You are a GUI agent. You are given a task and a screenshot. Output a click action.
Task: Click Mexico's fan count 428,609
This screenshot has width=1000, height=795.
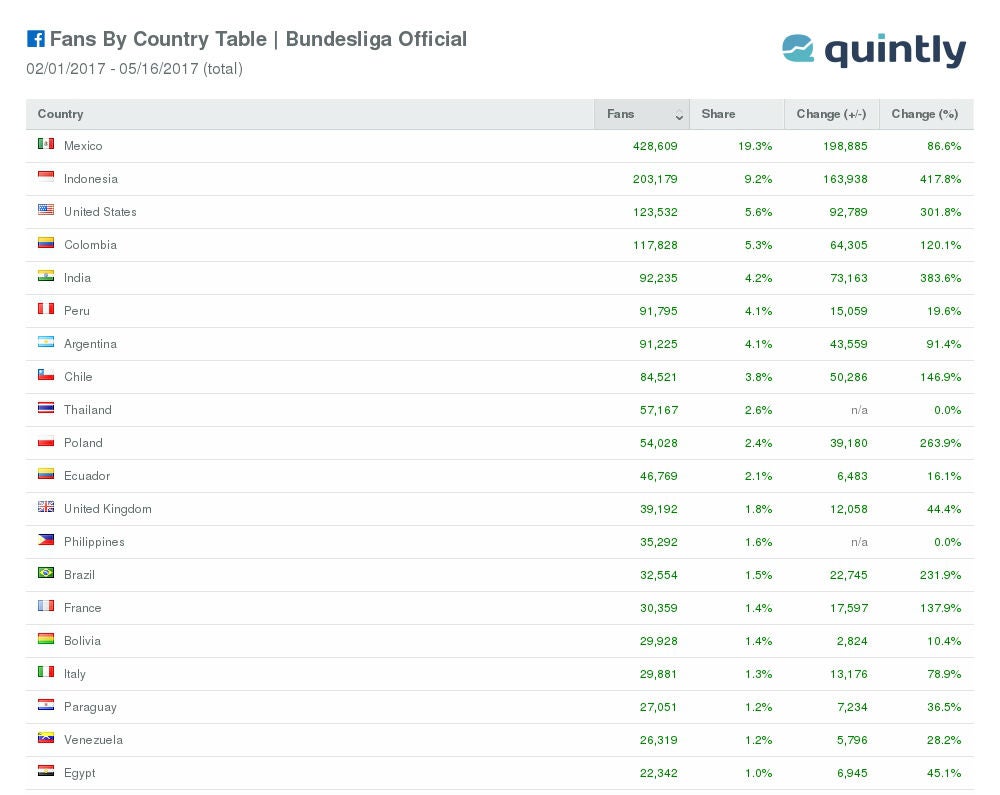tap(655, 146)
